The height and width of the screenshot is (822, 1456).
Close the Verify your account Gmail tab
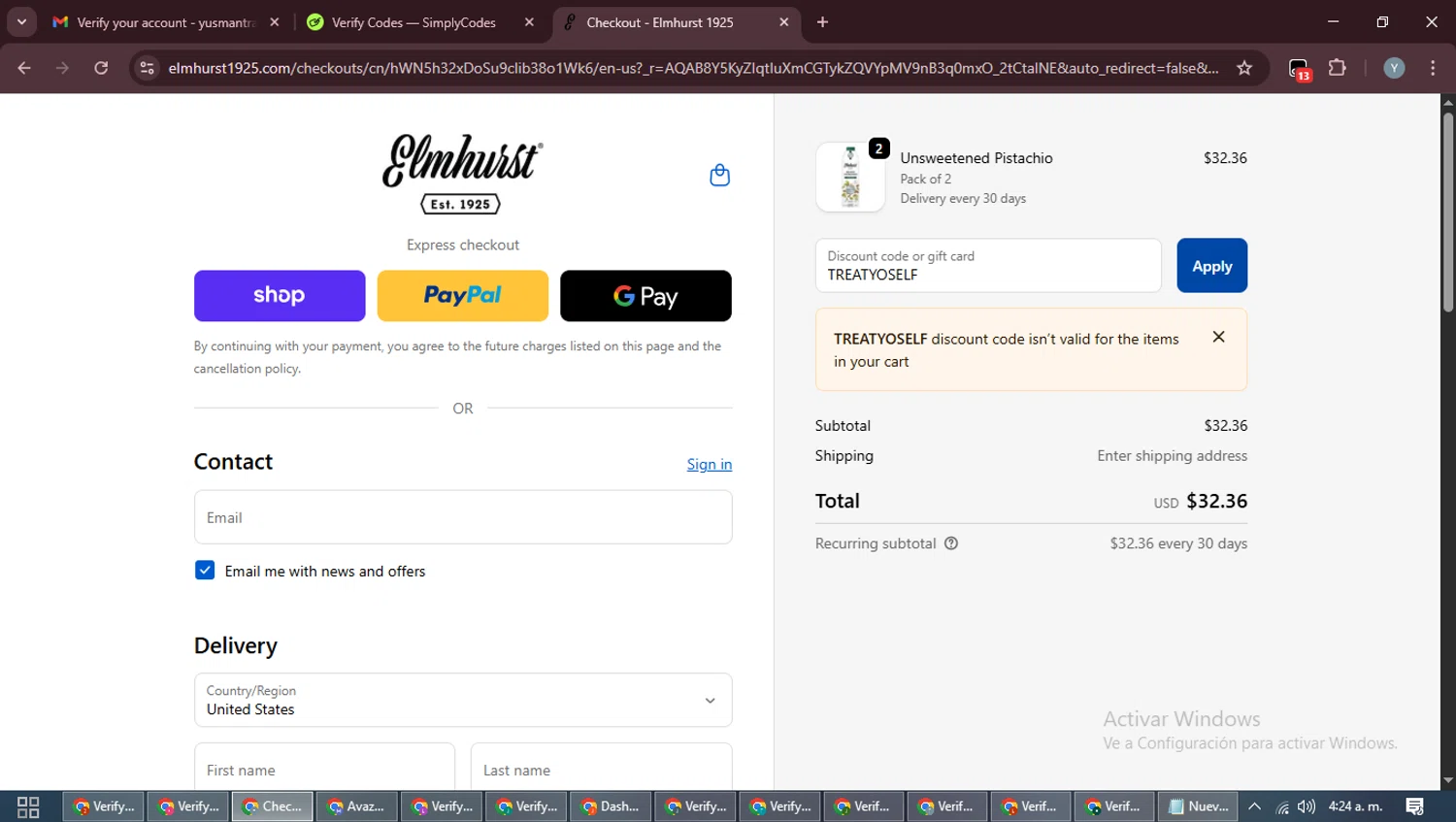(275, 22)
